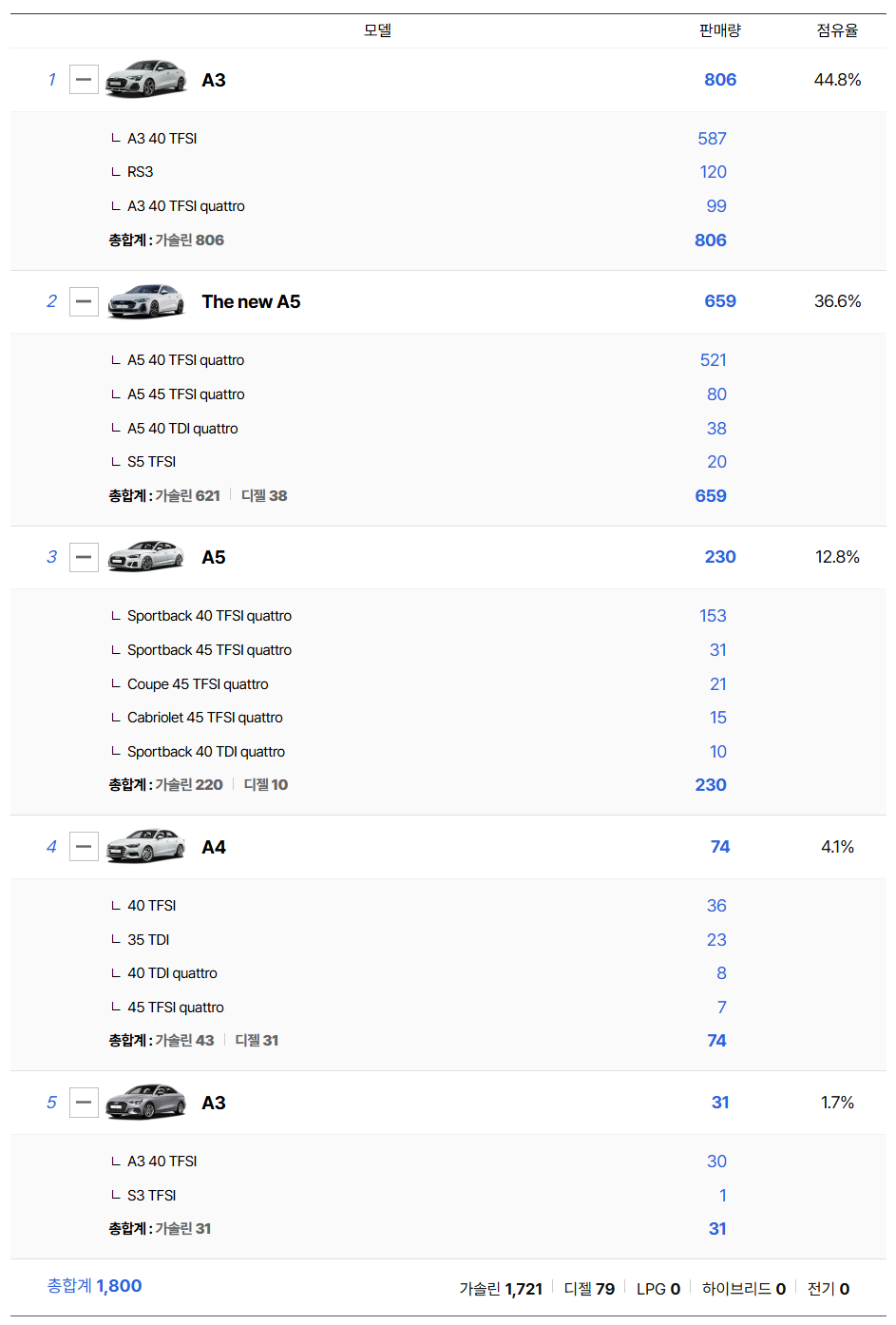Open the white A3 car thumbnail
896x1325 pixels.
pyautogui.click(x=145, y=79)
